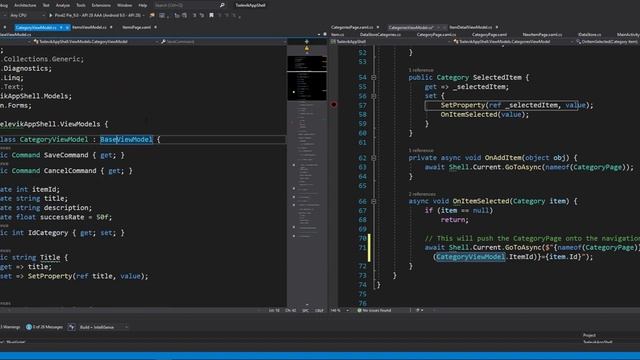640x360 pixels.
Task: Open the NewItemPage.xaml.cs tab
Action: tap(542, 35)
